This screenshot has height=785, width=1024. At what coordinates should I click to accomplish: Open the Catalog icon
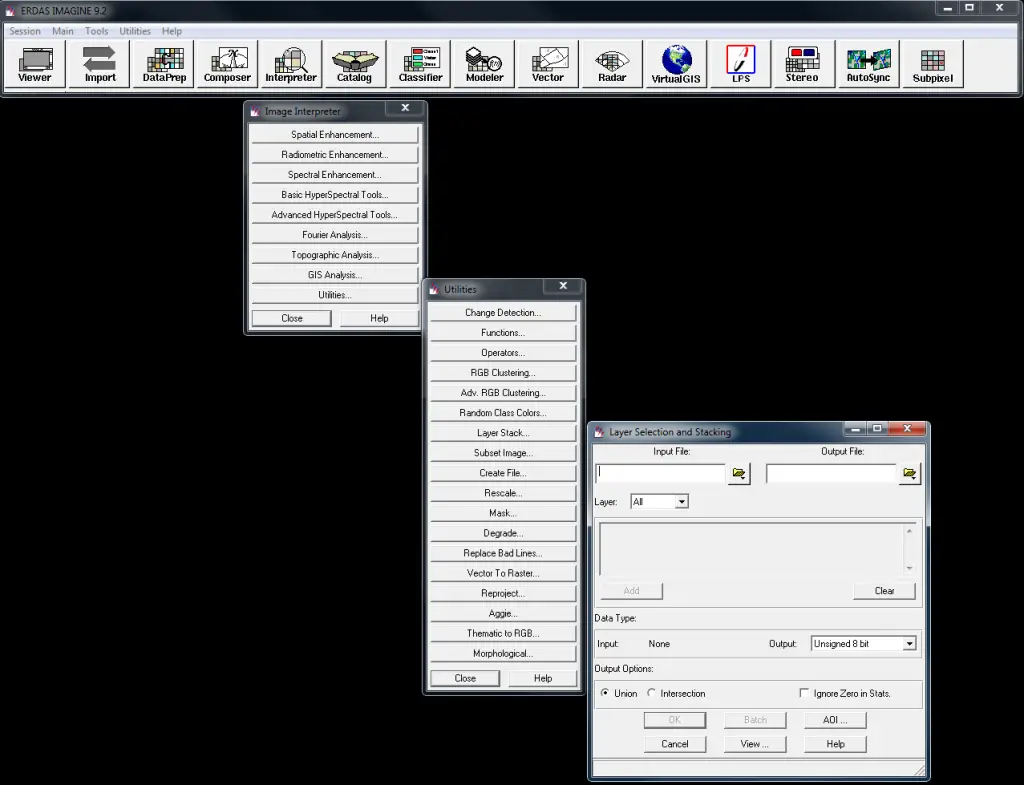(x=354, y=64)
